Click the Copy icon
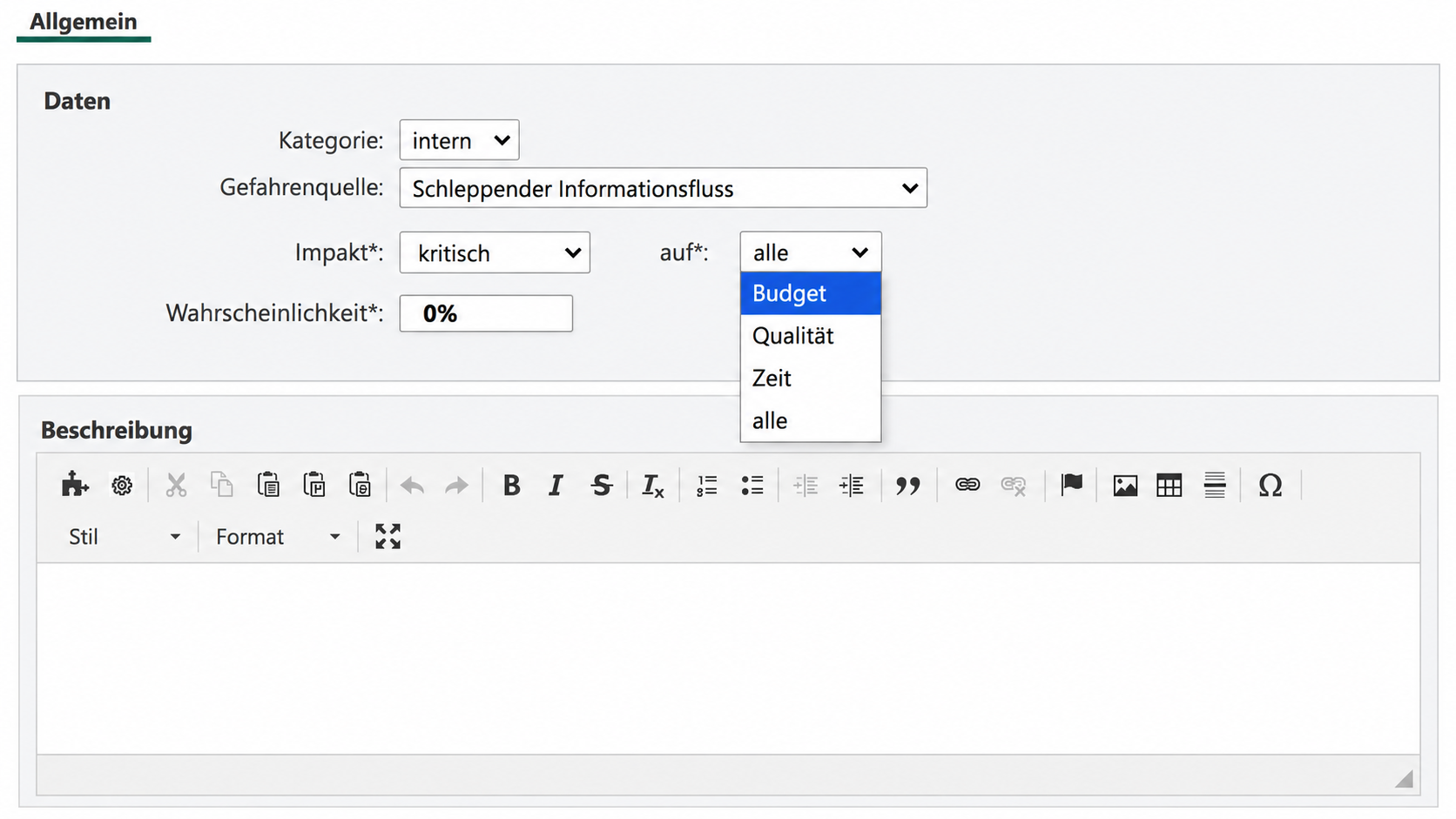The image size is (1456, 819). (222, 485)
